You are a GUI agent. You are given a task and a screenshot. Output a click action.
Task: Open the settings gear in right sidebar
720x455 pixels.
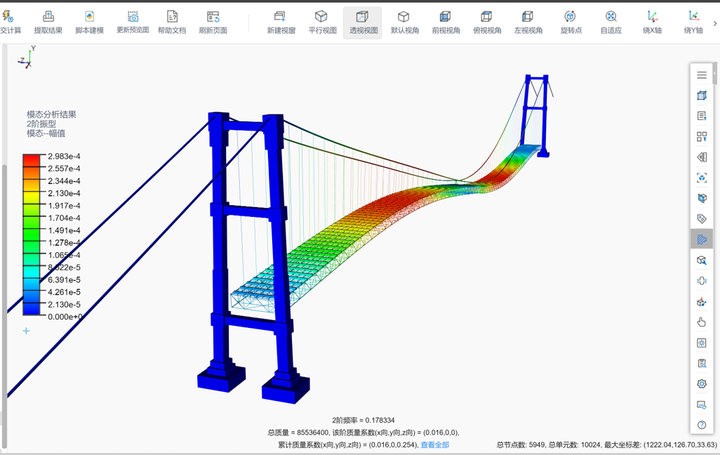click(x=702, y=383)
